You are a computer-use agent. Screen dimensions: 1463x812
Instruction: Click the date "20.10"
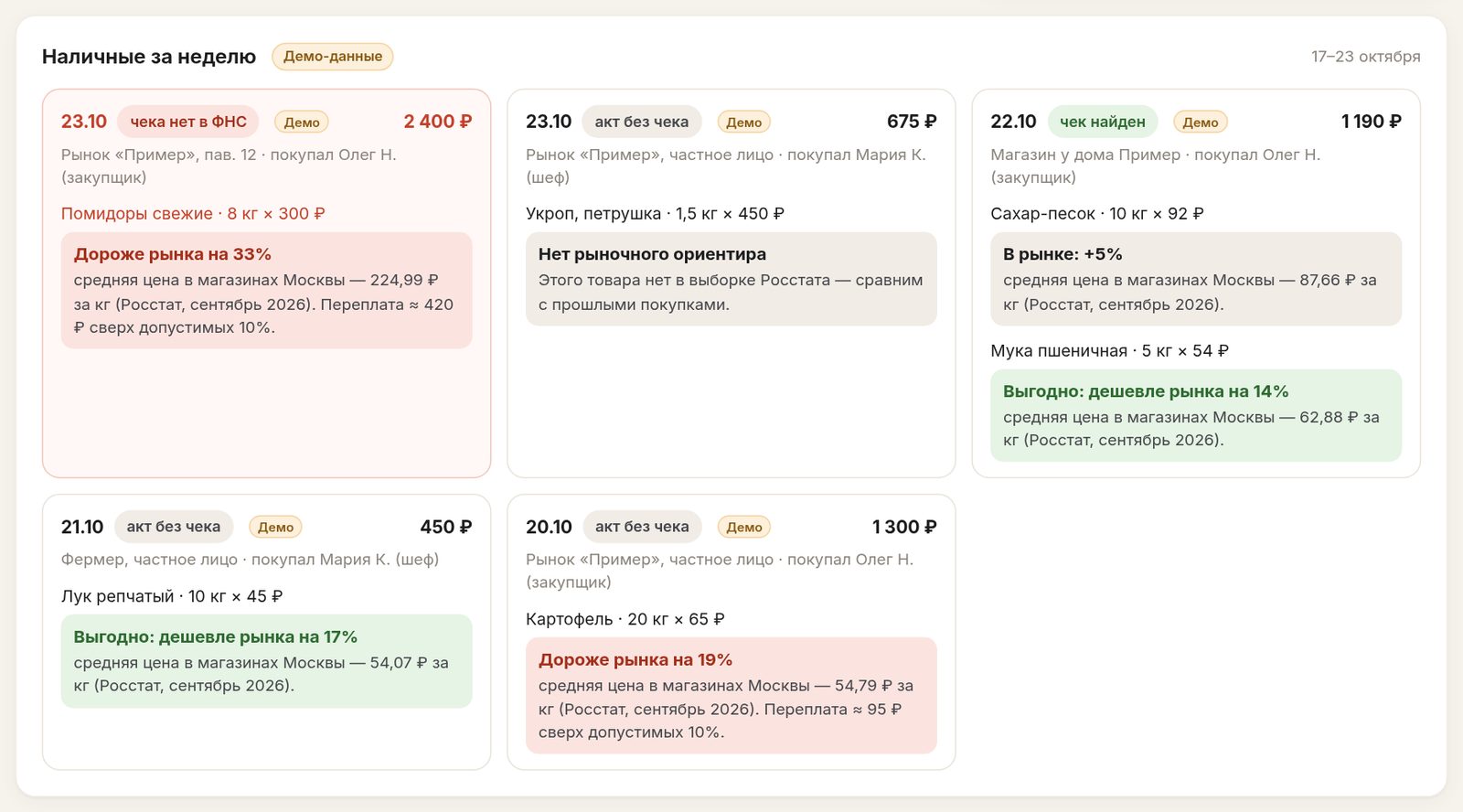pos(549,527)
